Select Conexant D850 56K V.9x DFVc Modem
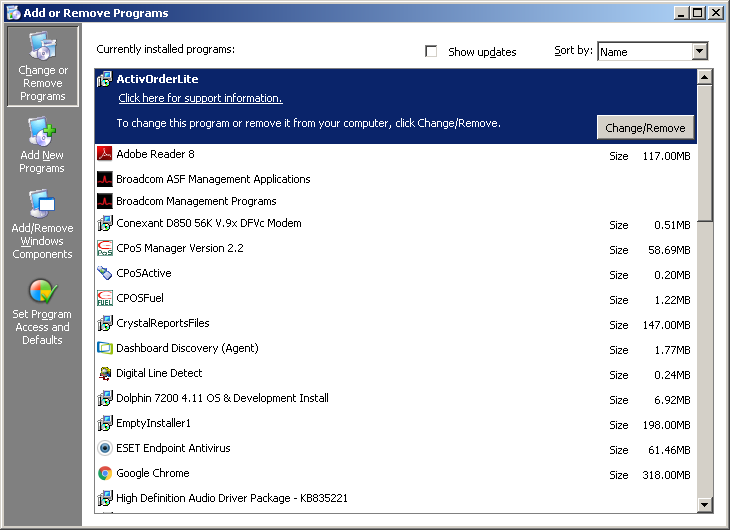The height and width of the screenshot is (530, 730). point(395,224)
